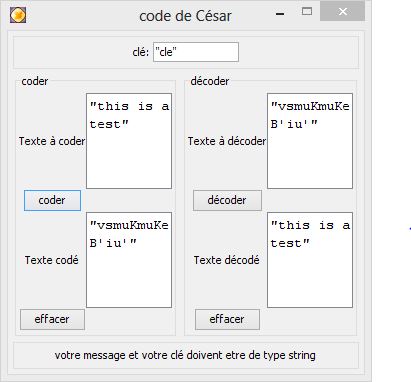Click the clé input field
This screenshot has height=382, width=411.
click(196, 52)
